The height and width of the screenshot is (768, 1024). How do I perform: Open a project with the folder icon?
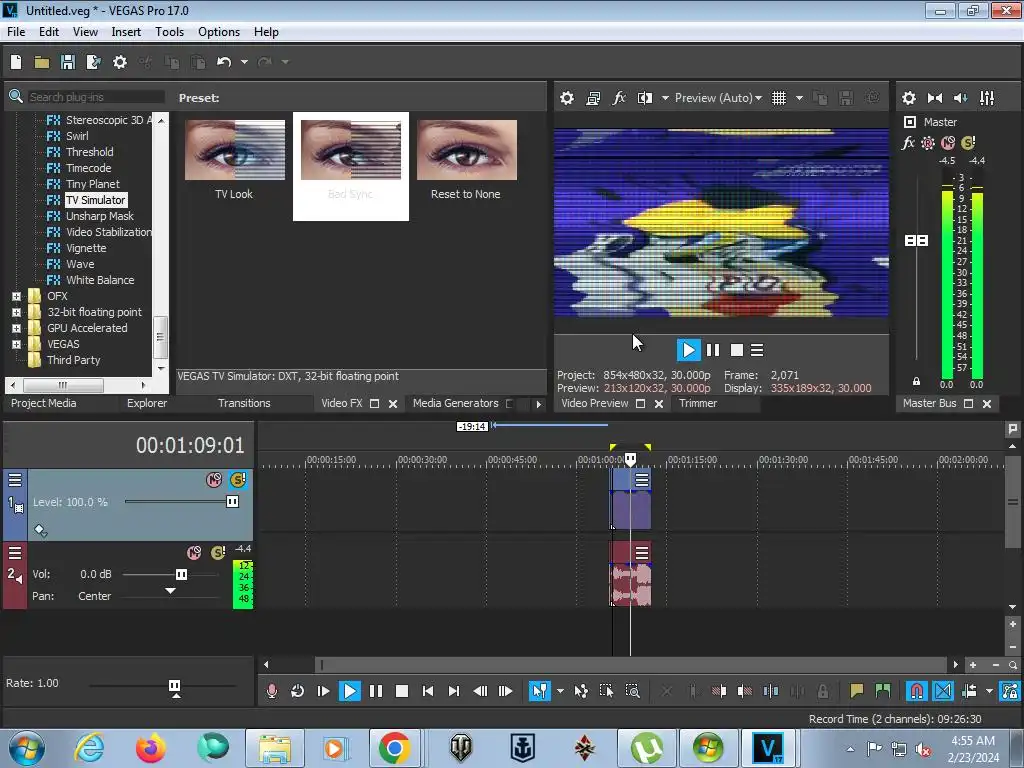[x=42, y=62]
